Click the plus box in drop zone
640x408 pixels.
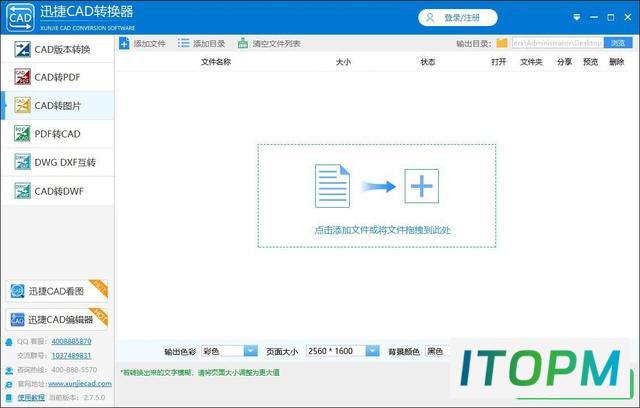coord(422,186)
